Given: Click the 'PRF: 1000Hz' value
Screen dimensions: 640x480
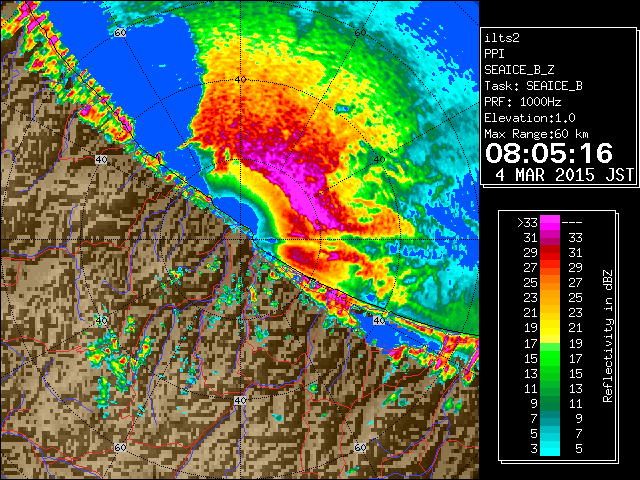Looking at the screenshot, I should pos(523,102).
